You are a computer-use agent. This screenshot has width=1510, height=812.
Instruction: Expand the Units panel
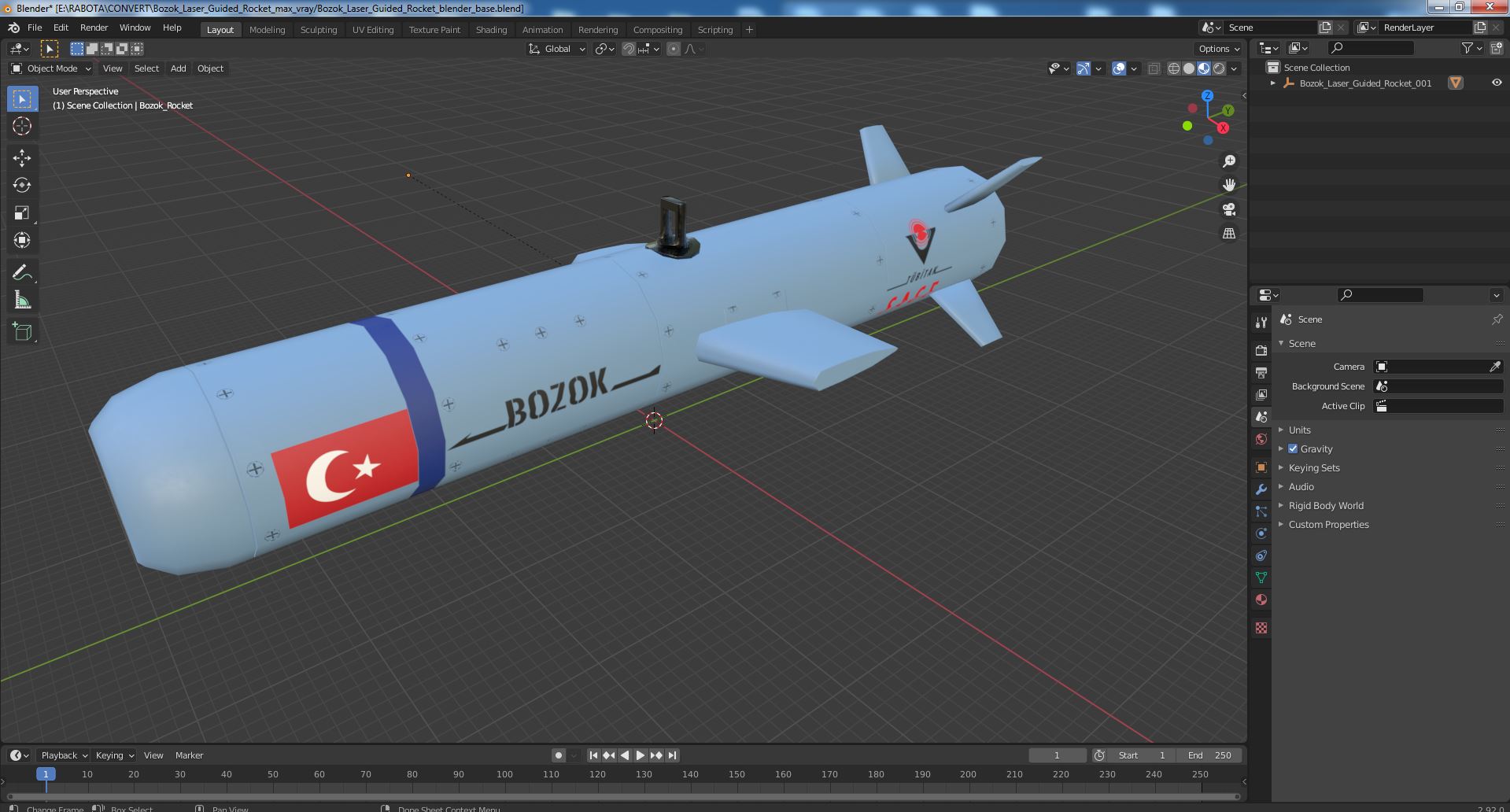[1300, 430]
